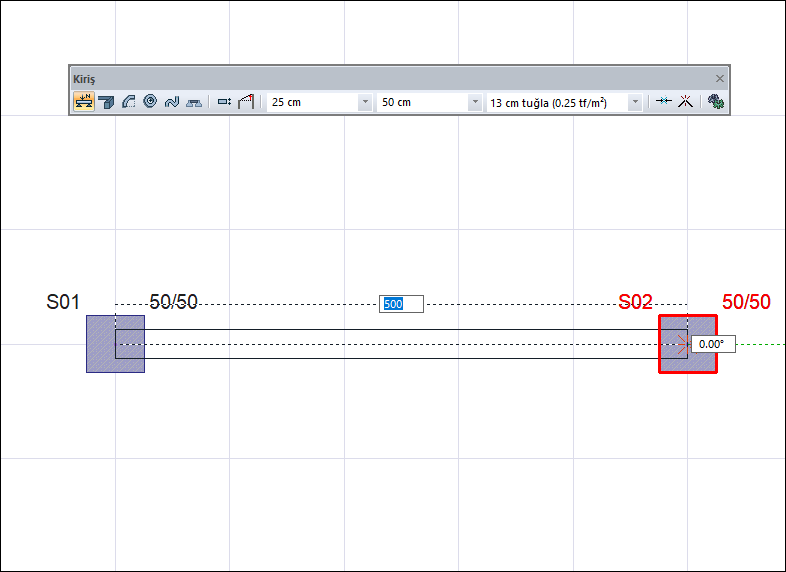Click the red S02 column label
The height and width of the screenshot is (572, 786).
coord(636,302)
